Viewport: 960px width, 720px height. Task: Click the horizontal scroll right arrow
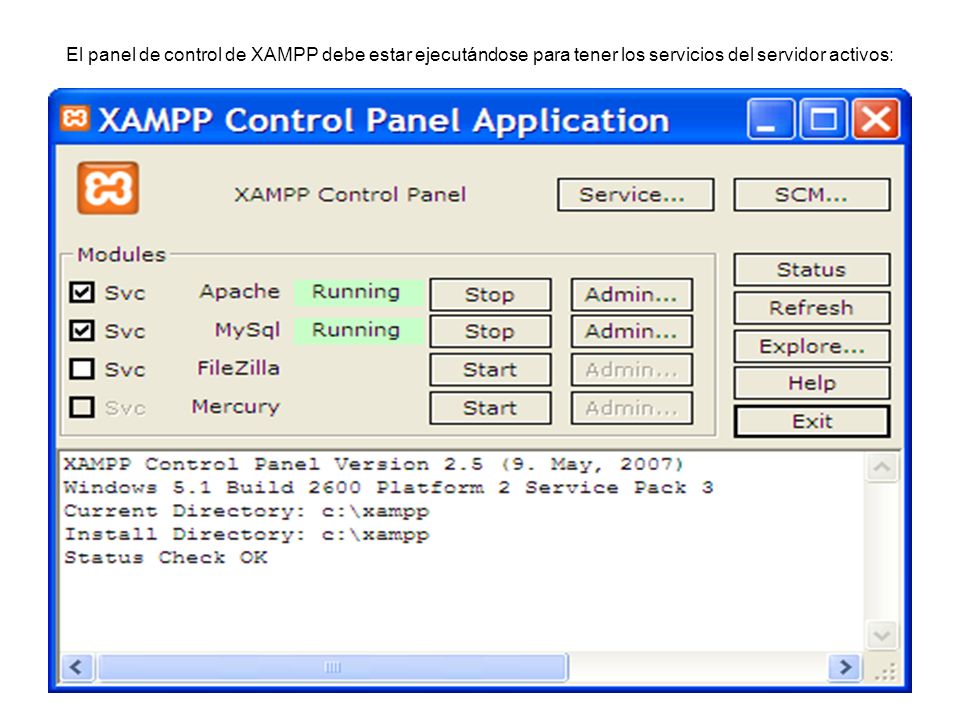845,667
